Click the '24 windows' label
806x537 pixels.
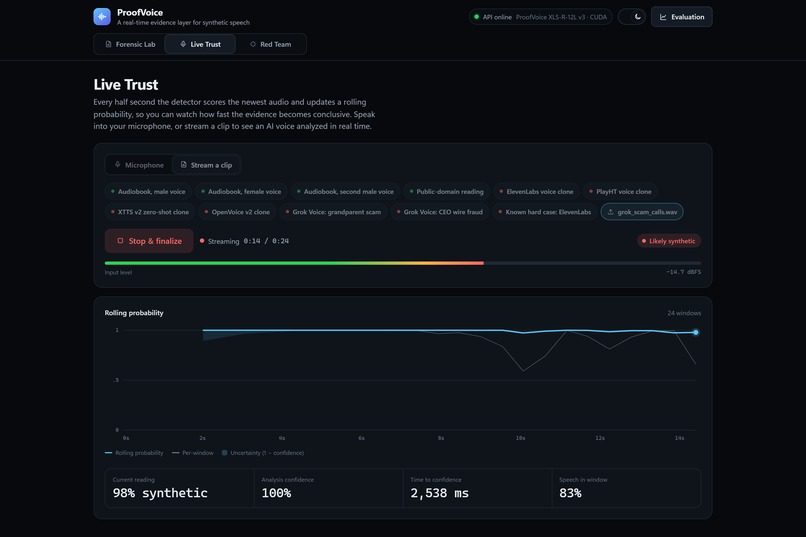tap(684, 313)
